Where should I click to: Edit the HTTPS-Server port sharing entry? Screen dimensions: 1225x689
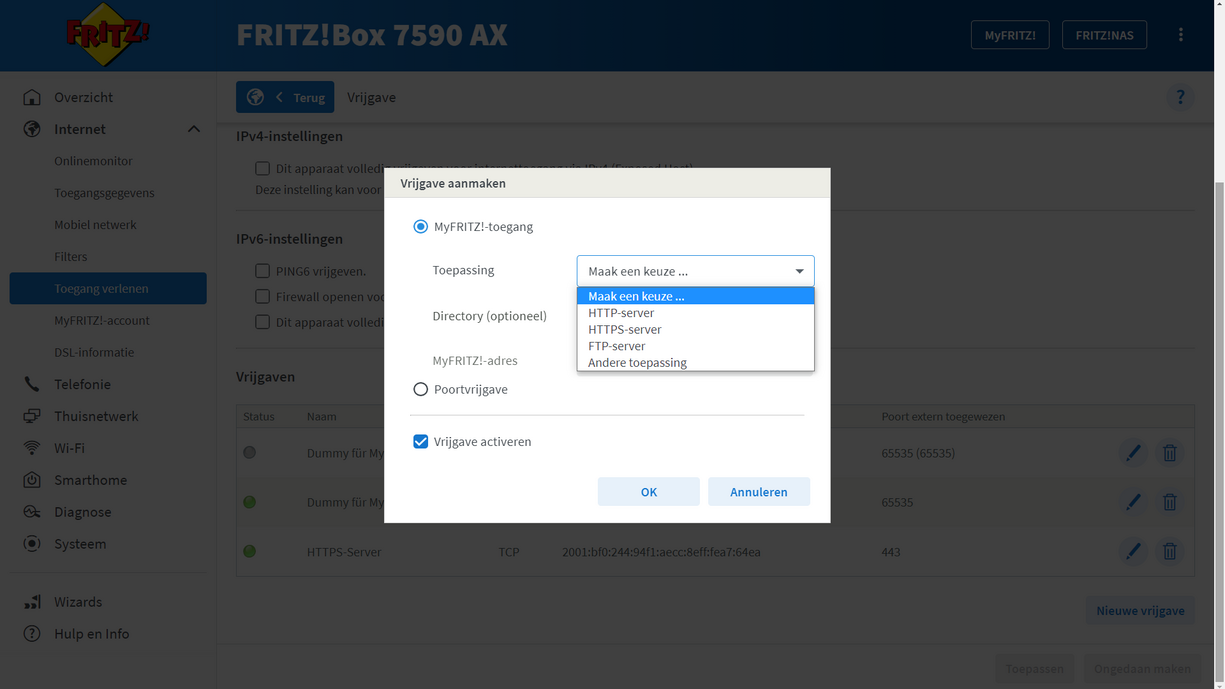point(1132,551)
